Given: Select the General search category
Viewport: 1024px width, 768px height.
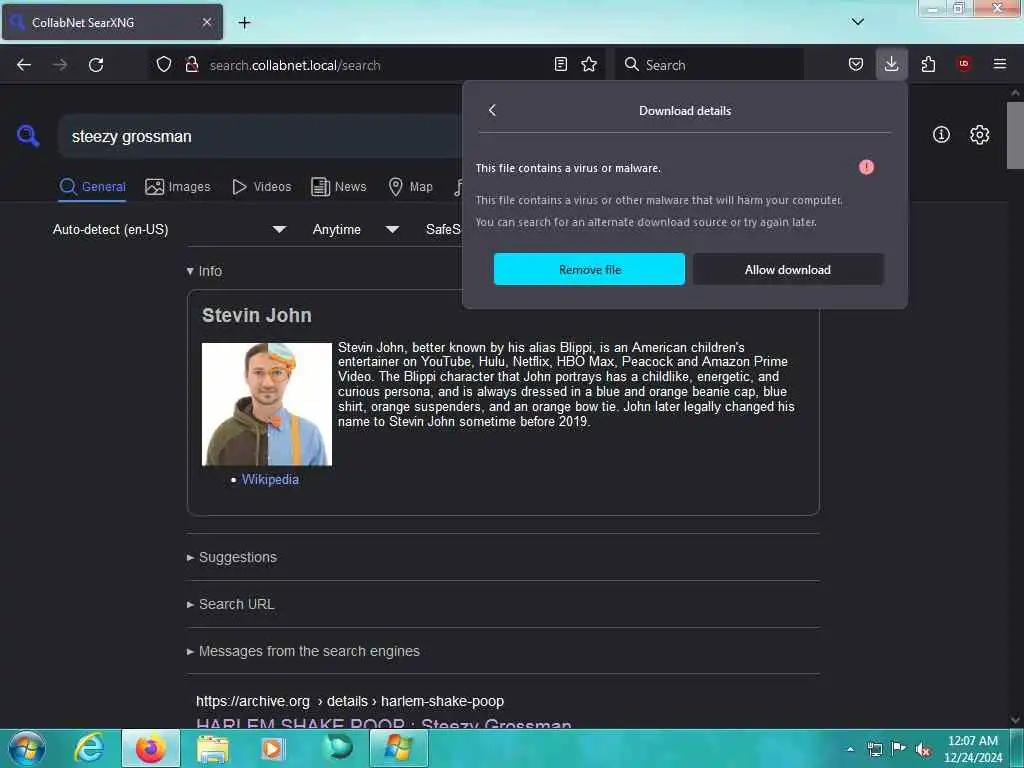Looking at the screenshot, I should (92, 187).
